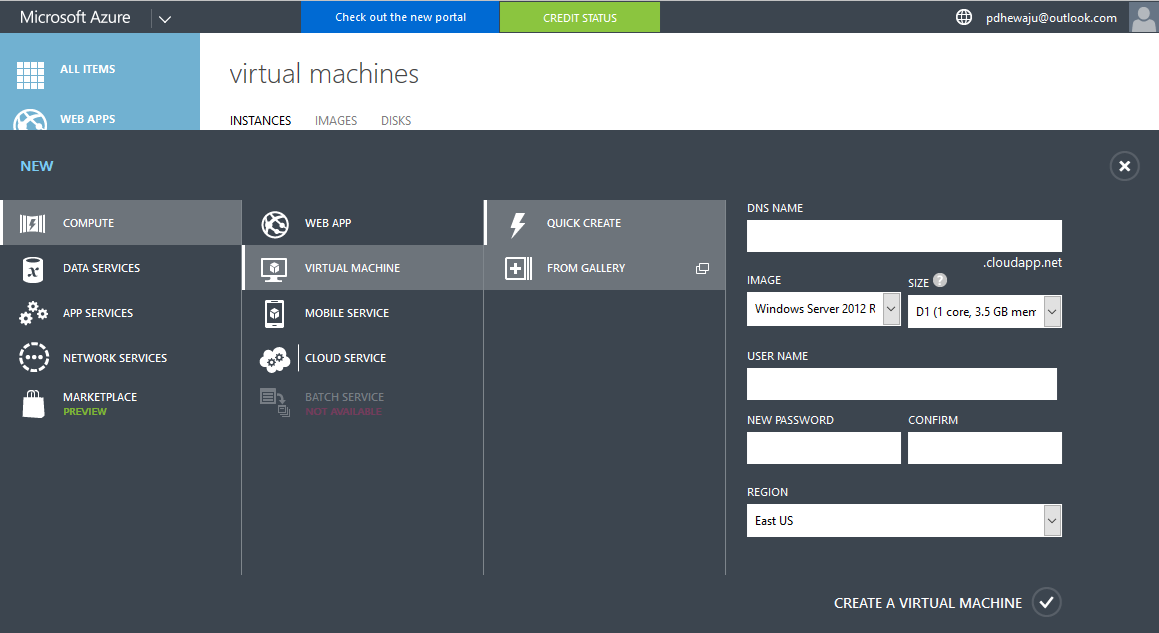Expand the Microsoft Azure header chevron
The image size is (1159, 633).
pos(165,18)
